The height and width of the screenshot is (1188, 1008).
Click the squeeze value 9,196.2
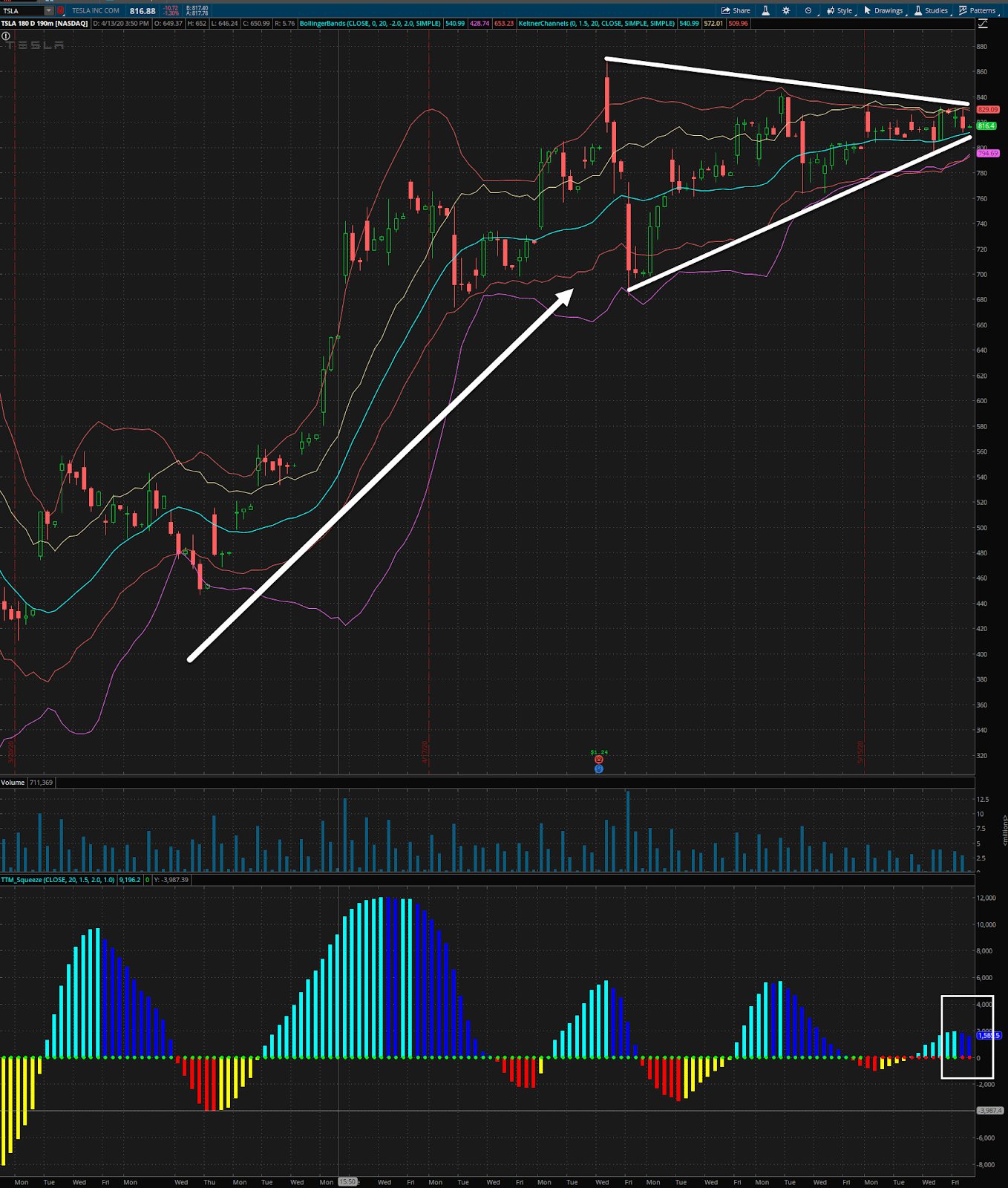[x=130, y=879]
